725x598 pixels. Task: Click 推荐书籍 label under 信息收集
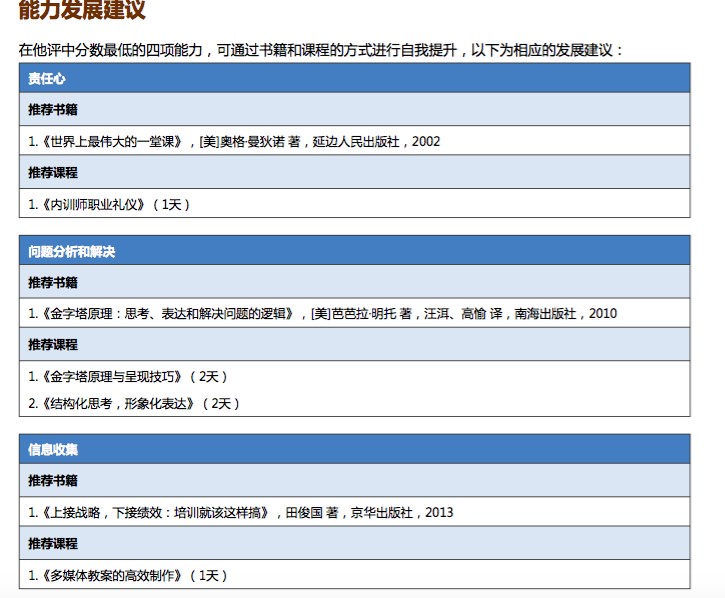53,481
